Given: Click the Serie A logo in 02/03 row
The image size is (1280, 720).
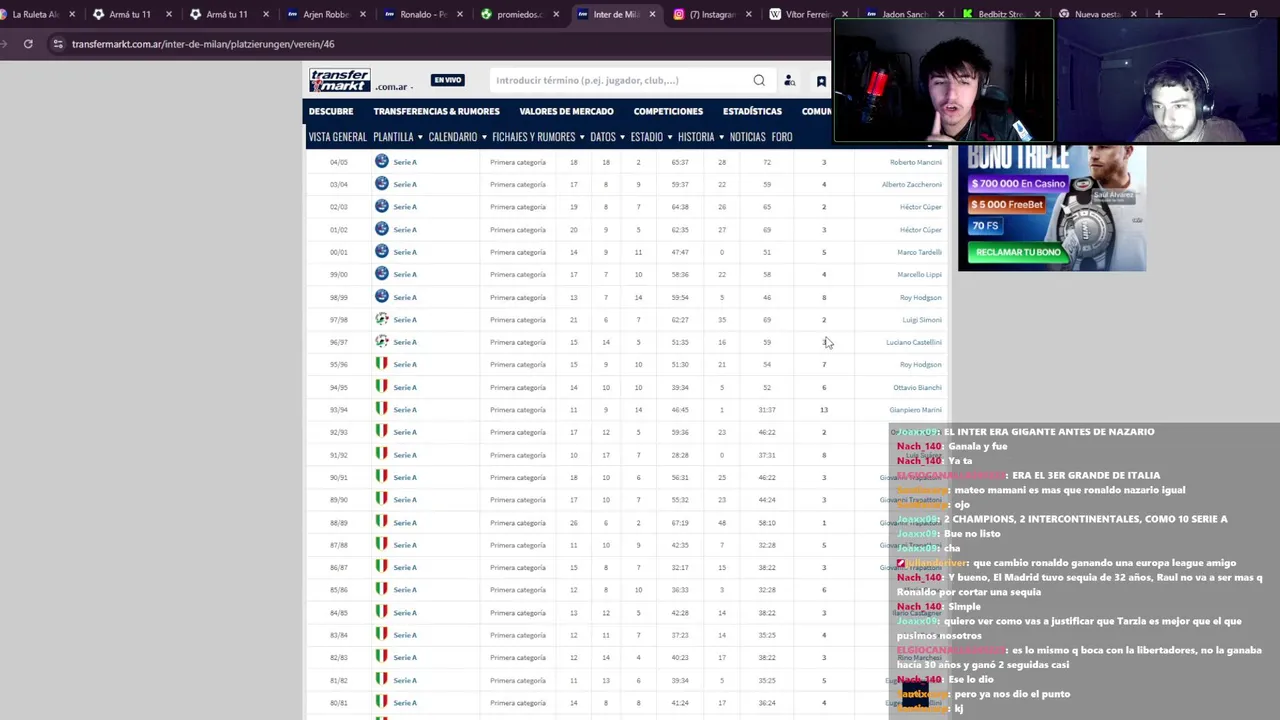Looking at the screenshot, I should (381, 206).
